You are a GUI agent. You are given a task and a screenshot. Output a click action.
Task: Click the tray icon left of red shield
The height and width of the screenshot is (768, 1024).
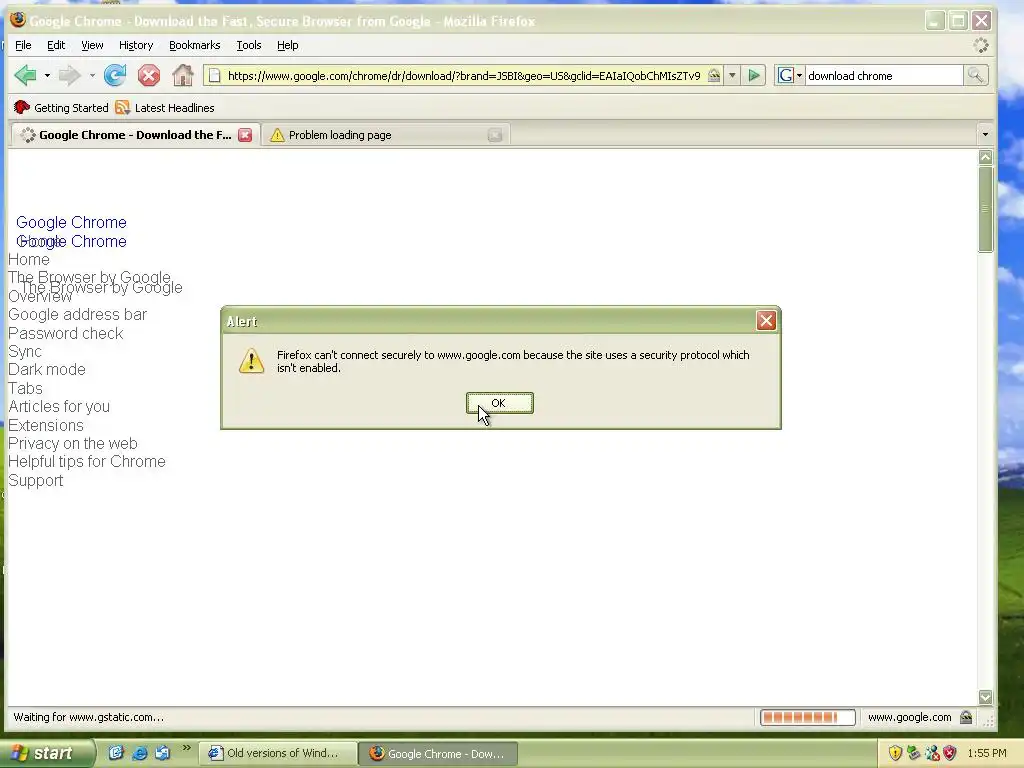(931, 753)
